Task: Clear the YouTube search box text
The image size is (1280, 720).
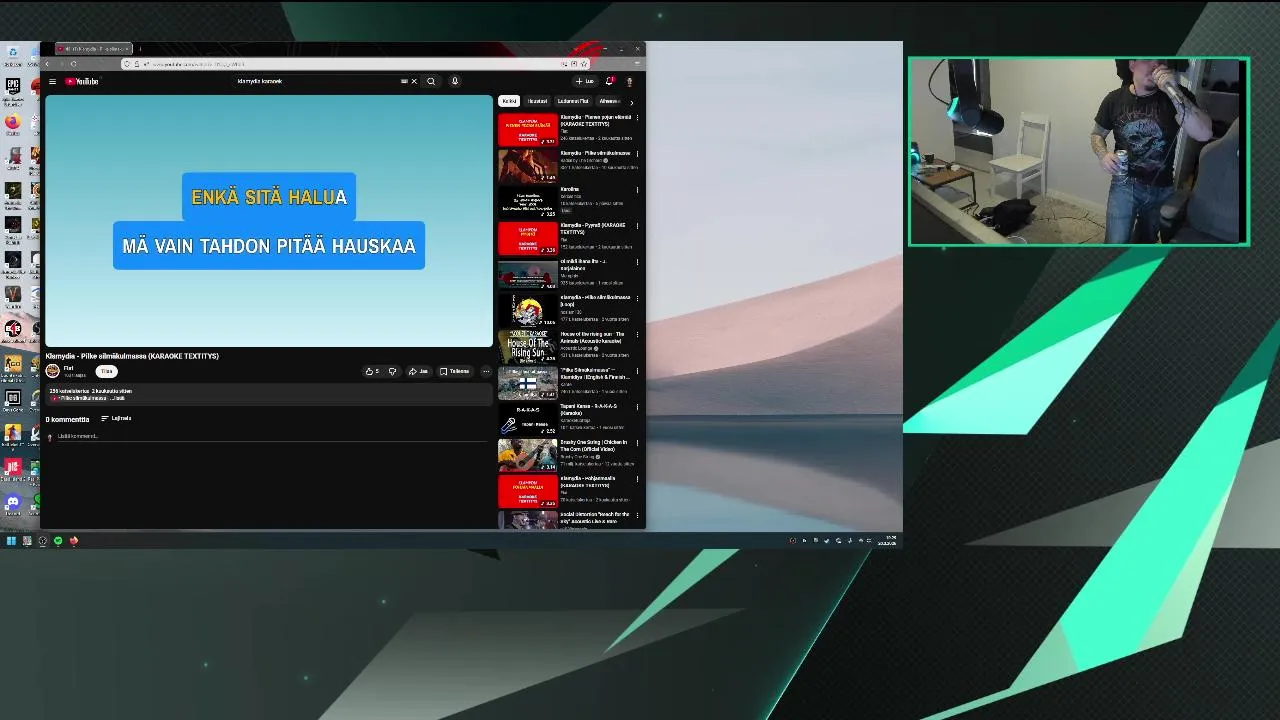Action: pyautogui.click(x=414, y=81)
